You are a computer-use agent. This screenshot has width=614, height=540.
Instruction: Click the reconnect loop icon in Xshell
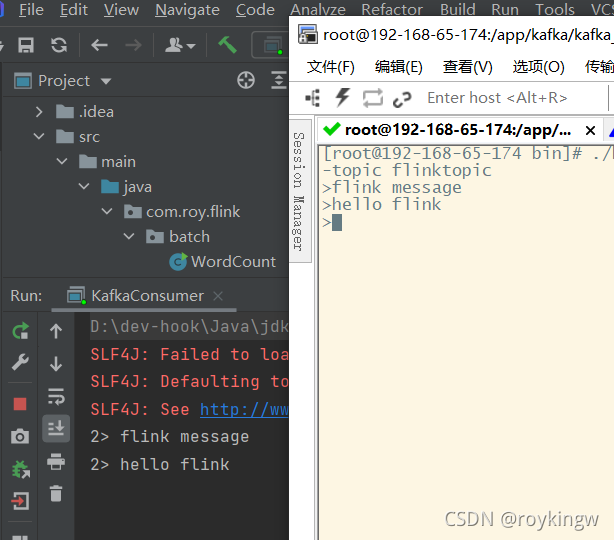tap(372, 98)
